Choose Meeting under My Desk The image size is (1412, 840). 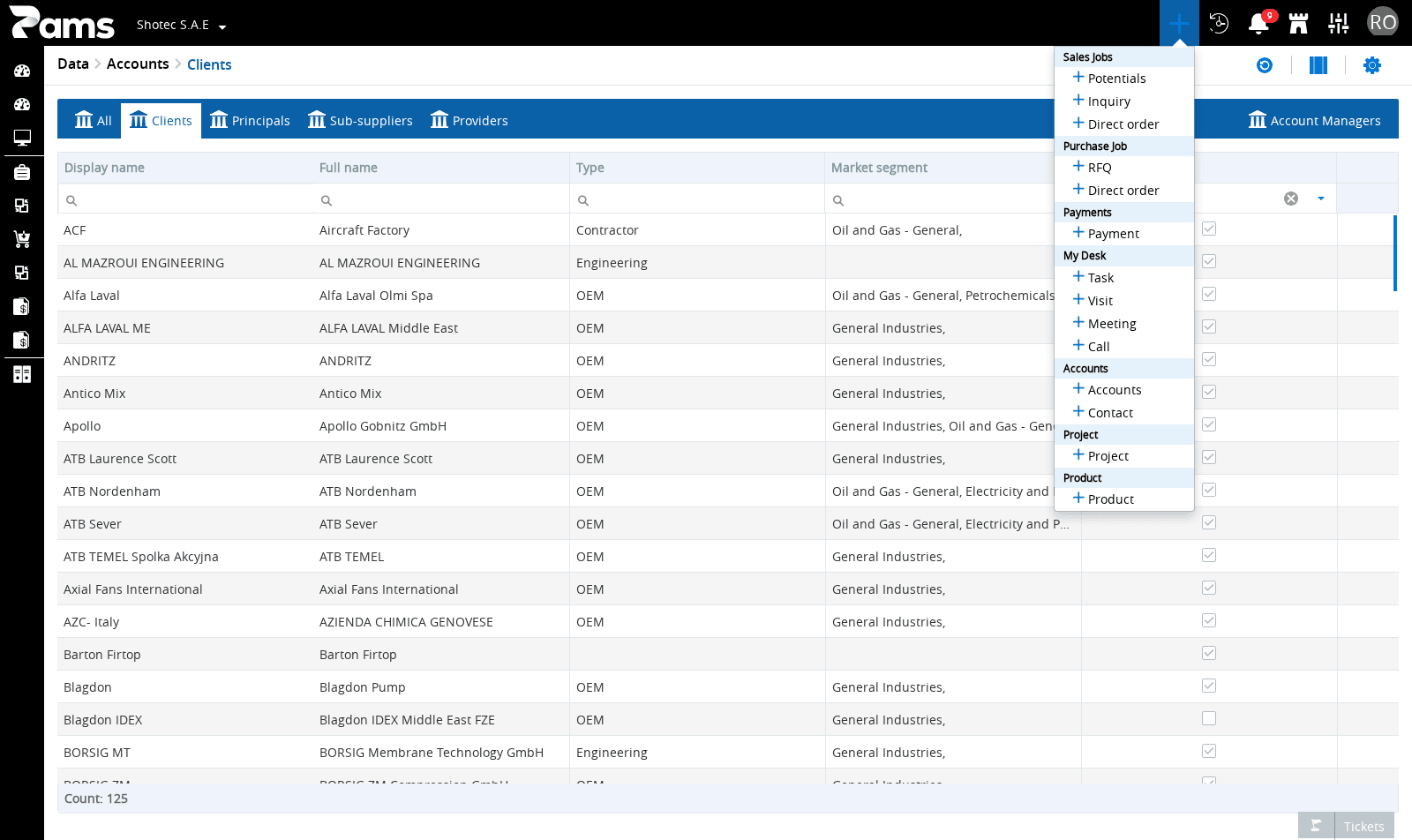(x=1124, y=324)
